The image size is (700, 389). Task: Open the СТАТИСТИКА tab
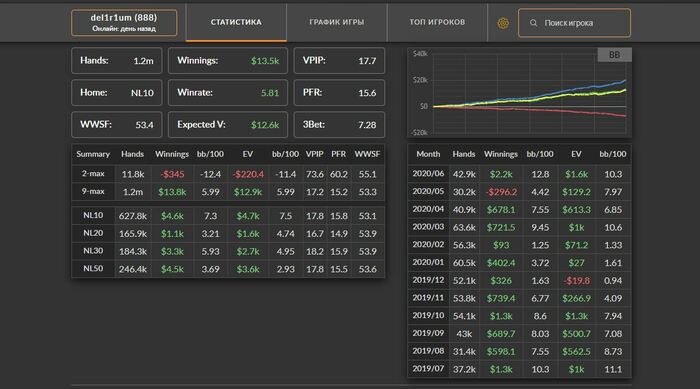[x=236, y=22]
